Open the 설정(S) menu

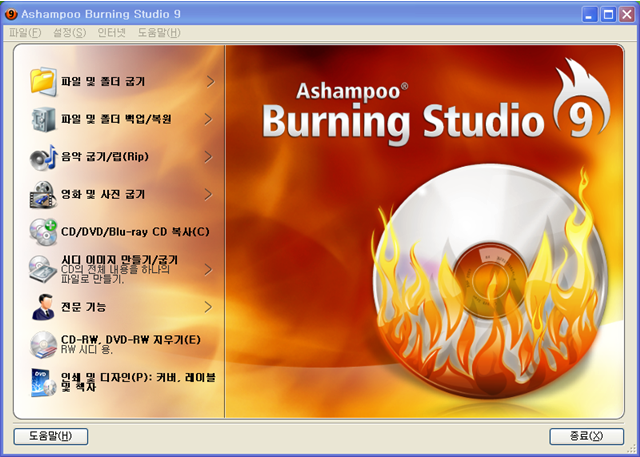tap(70, 33)
